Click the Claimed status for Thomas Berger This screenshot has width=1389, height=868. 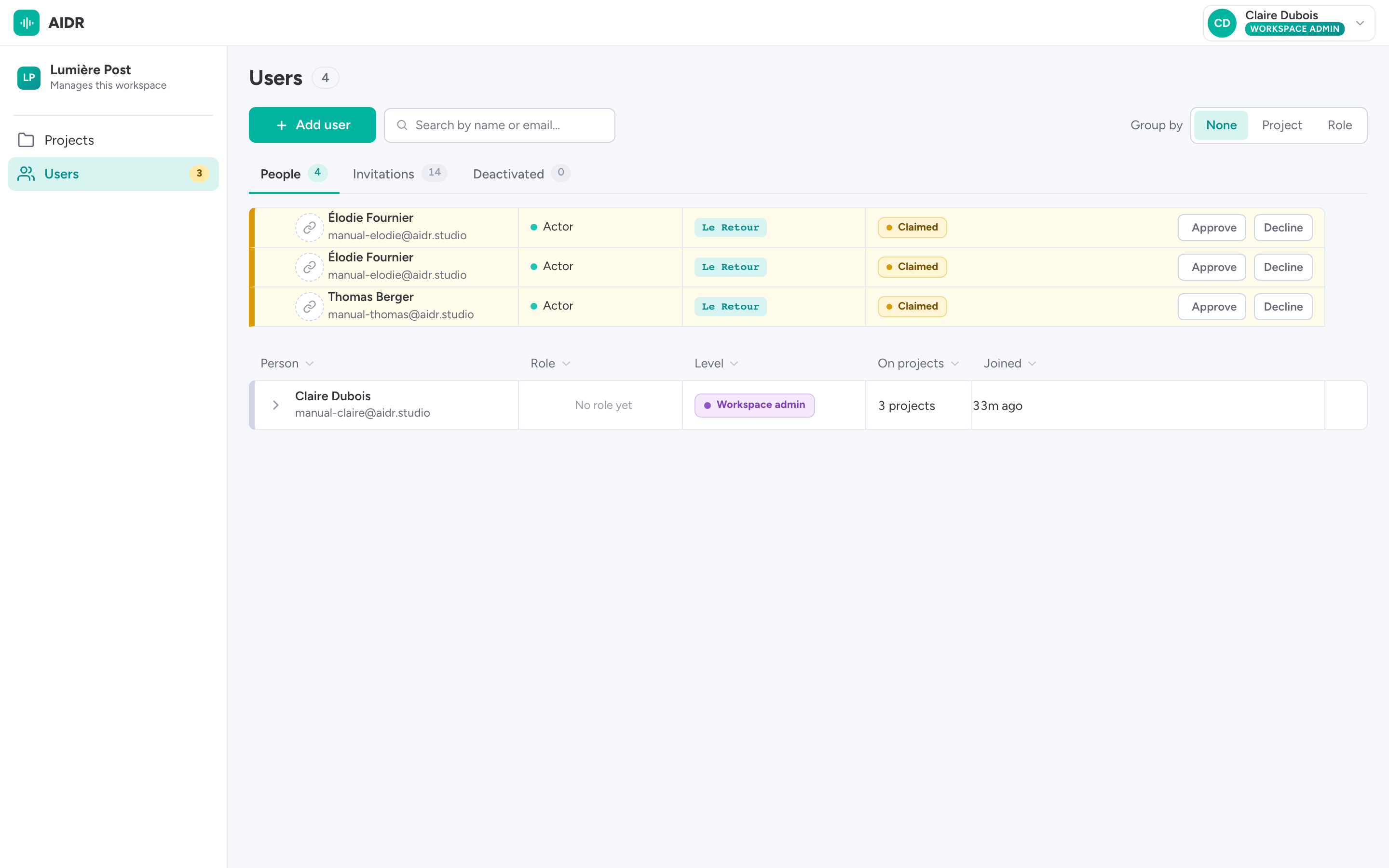click(x=912, y=307)
